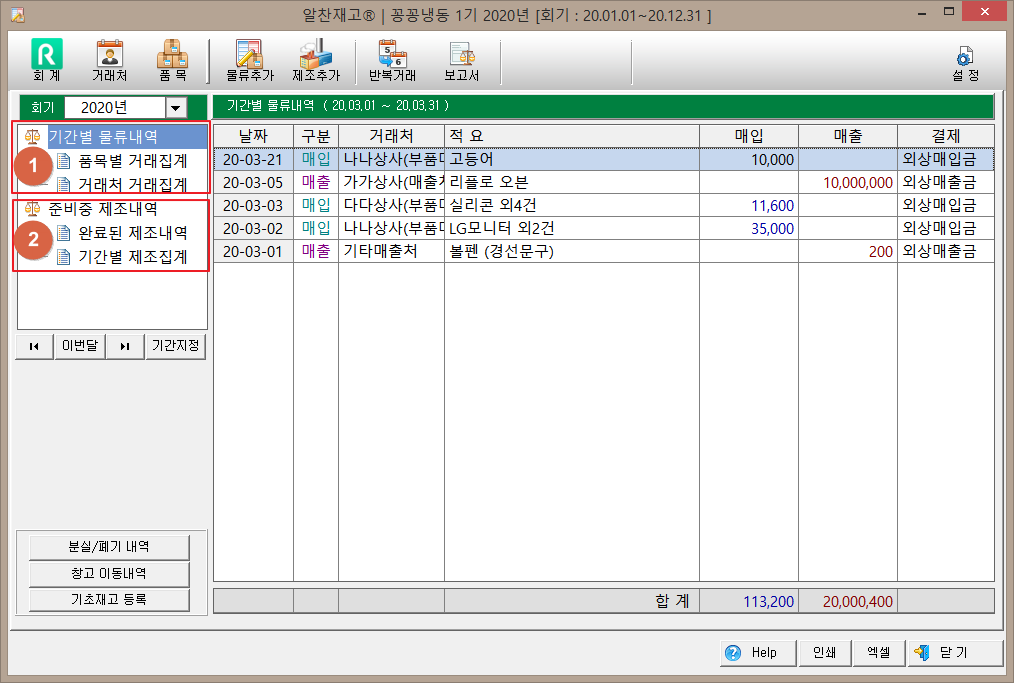1014x683 pixels.
Task: Open 창고 이동내역 button
Action: (x=109, y=574)
